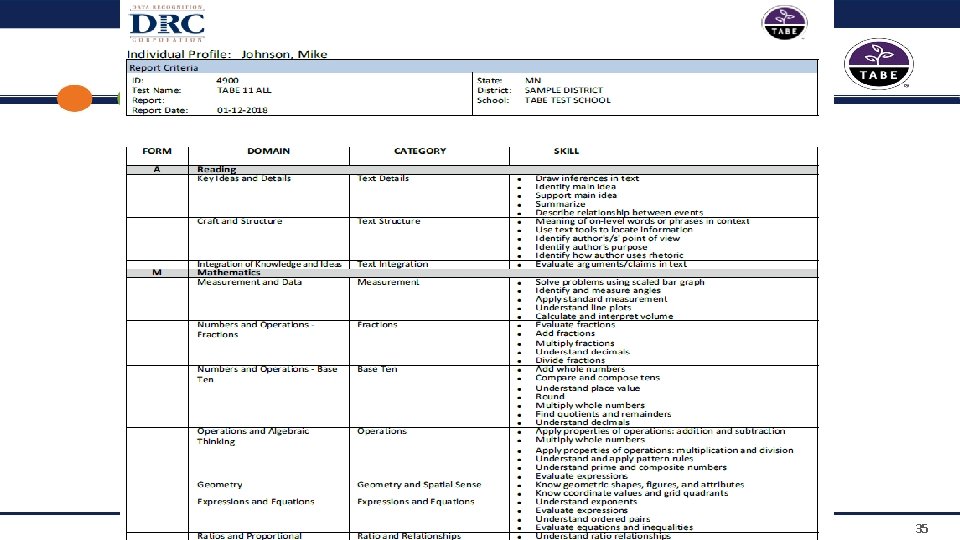The image size is (960, 540).
Task: Select the "Operations" category cell
Action: 381,431
